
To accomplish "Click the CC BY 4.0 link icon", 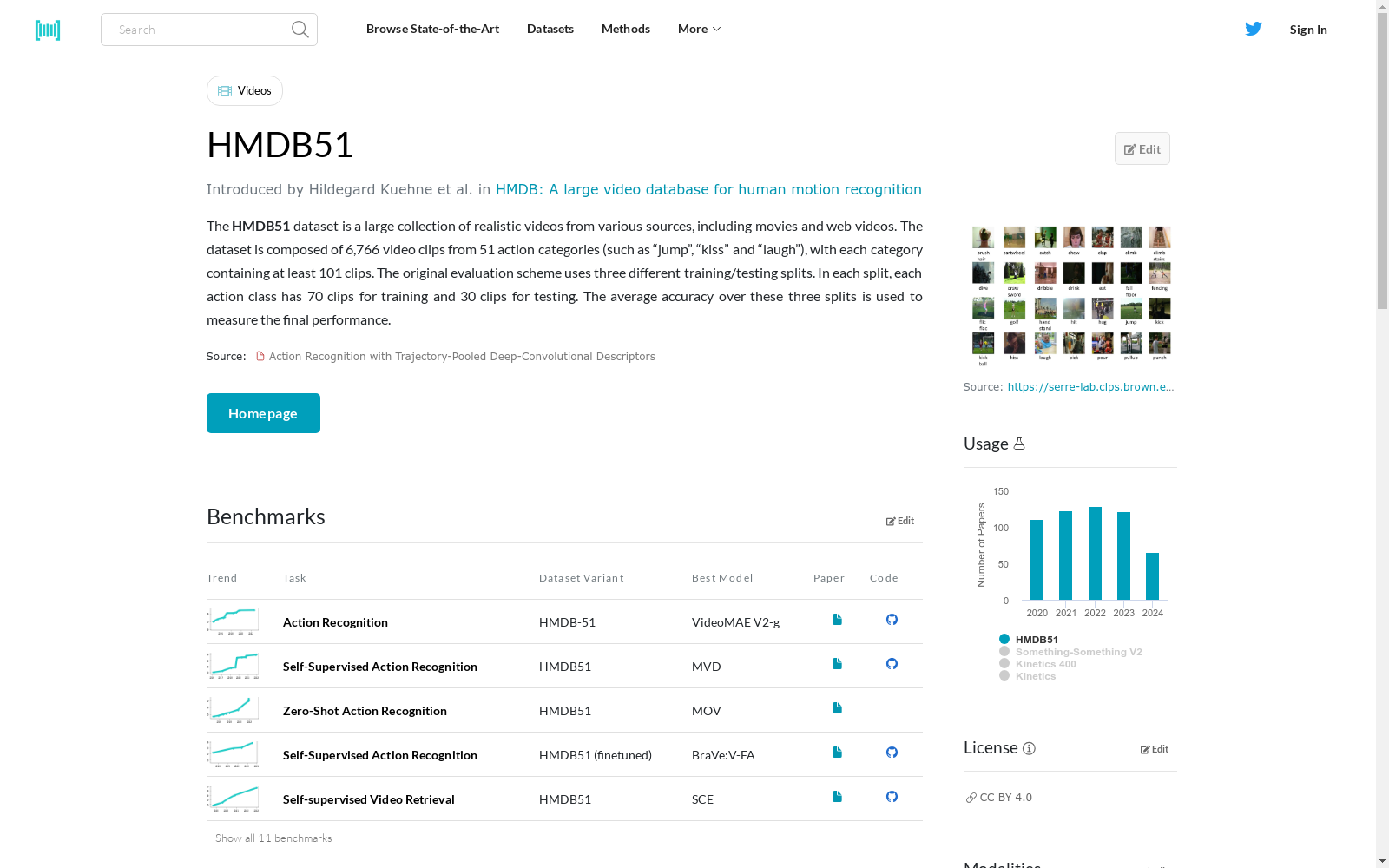I will pyautogui.click(x=971, y=798).
